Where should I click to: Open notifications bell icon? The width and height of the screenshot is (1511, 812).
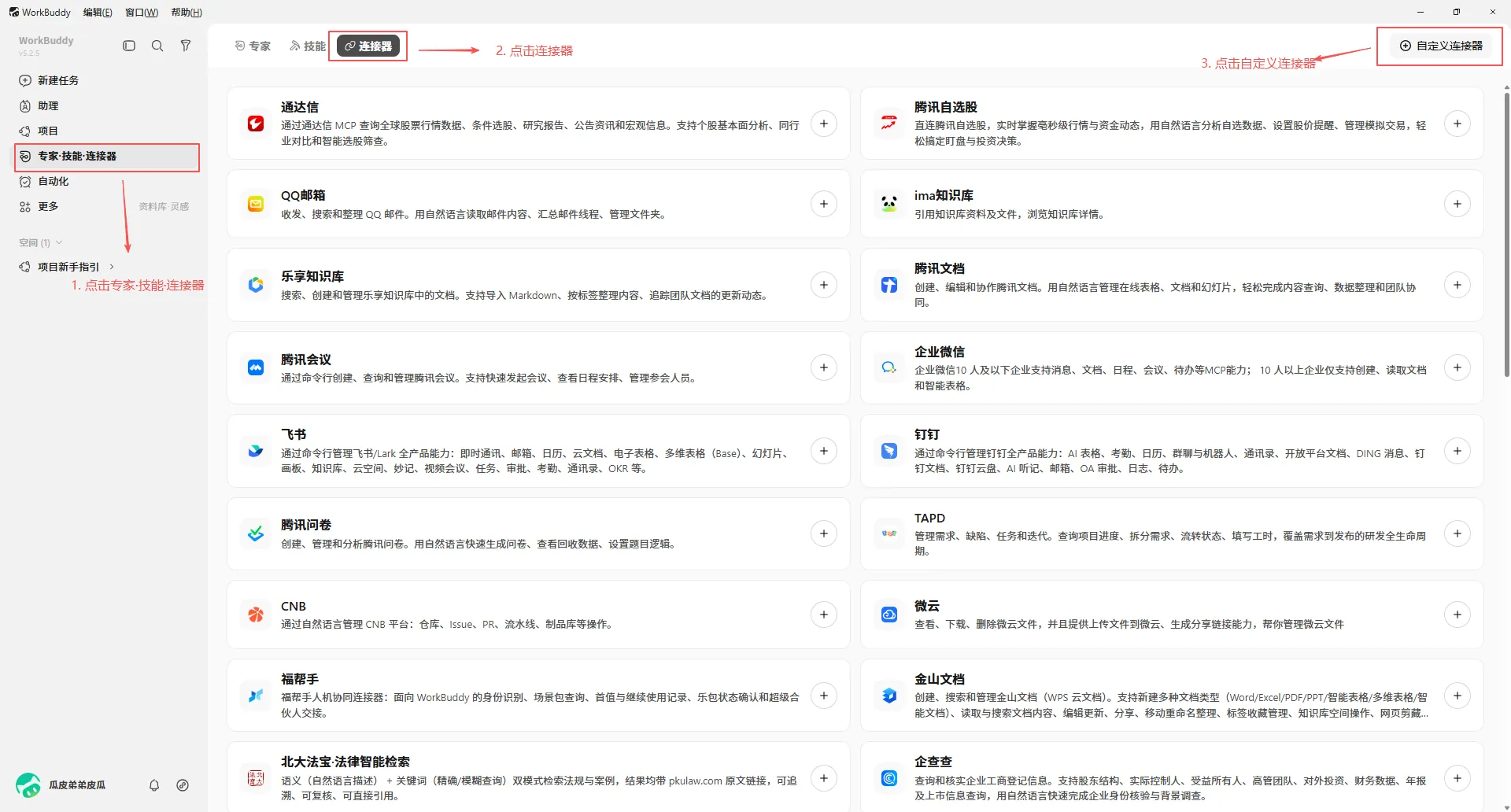tap(154, 785)
